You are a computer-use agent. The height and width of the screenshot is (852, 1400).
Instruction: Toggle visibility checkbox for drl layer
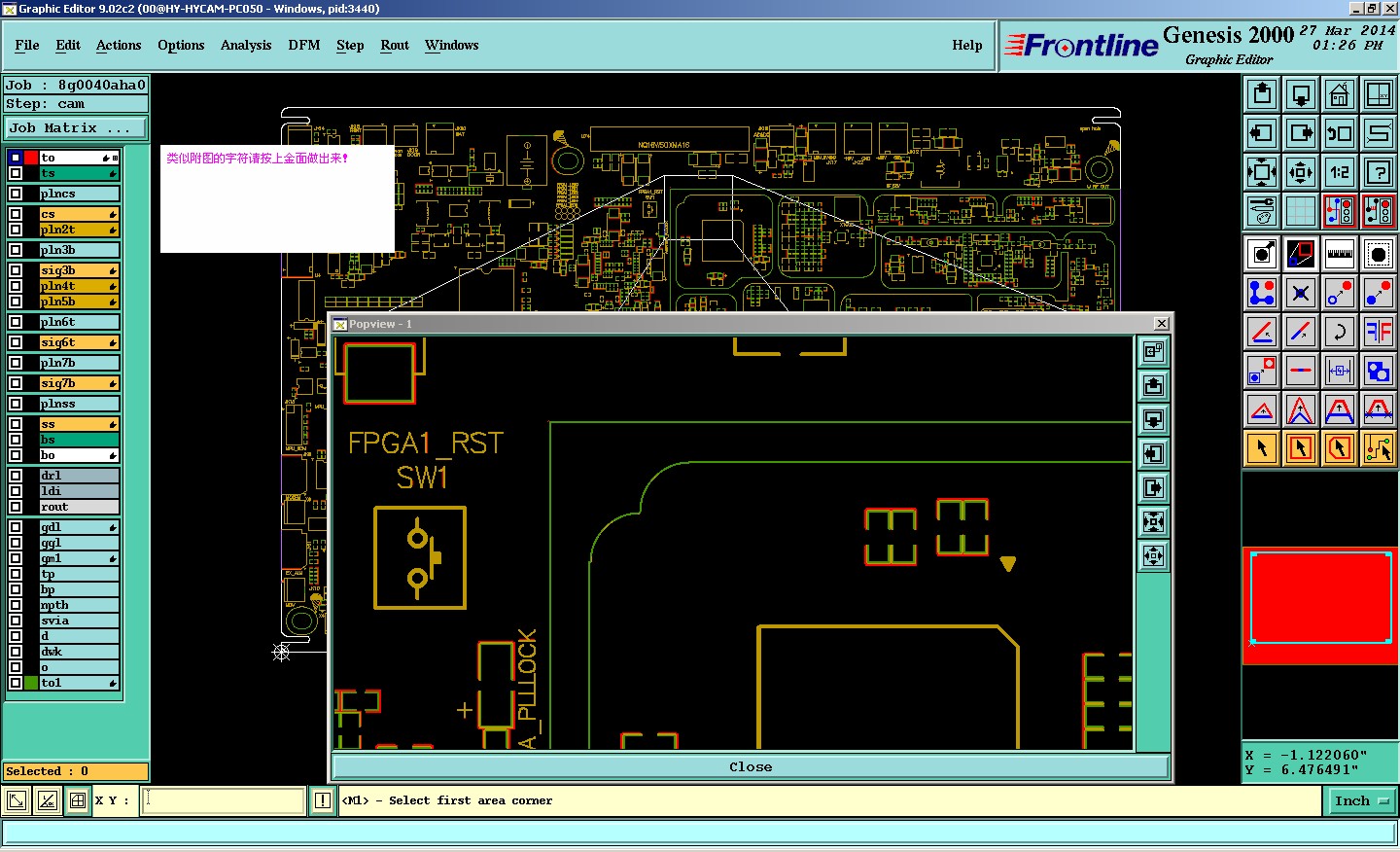(16, 476)
